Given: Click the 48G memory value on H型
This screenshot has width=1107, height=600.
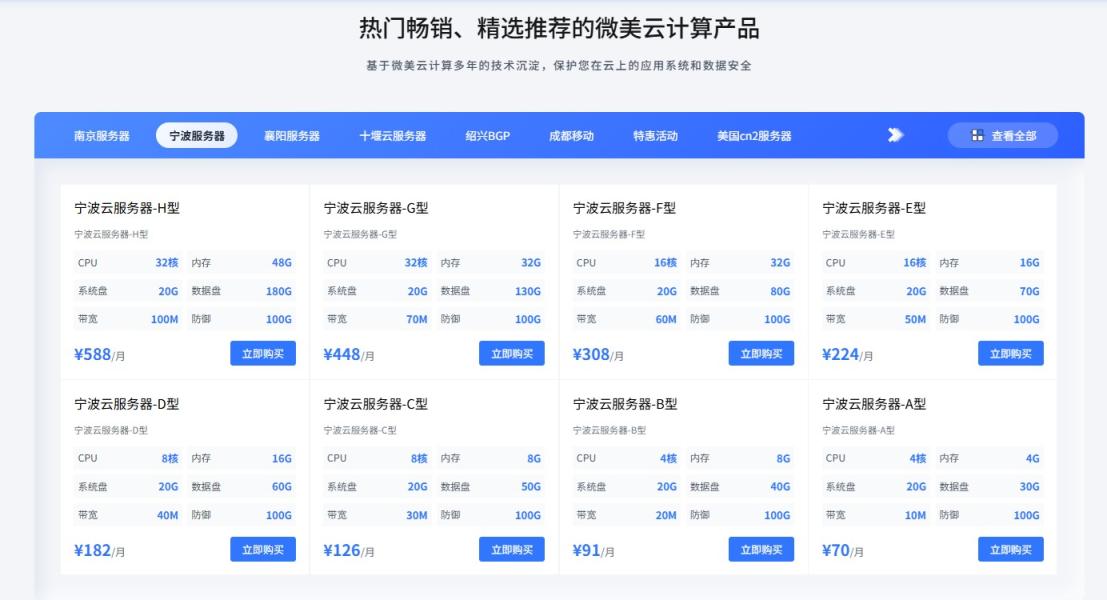Looking at the screenshot, I should tap(282, 263).
